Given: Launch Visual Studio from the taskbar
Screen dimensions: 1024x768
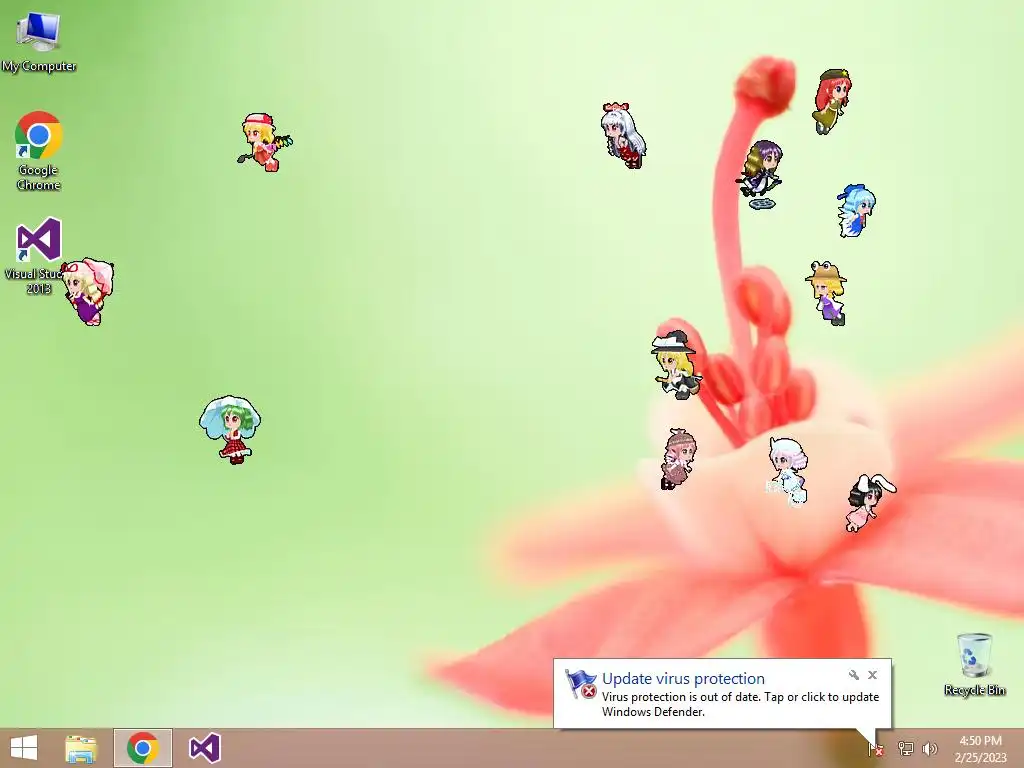Looking at the screenshot, I should (x=204, y=748).
